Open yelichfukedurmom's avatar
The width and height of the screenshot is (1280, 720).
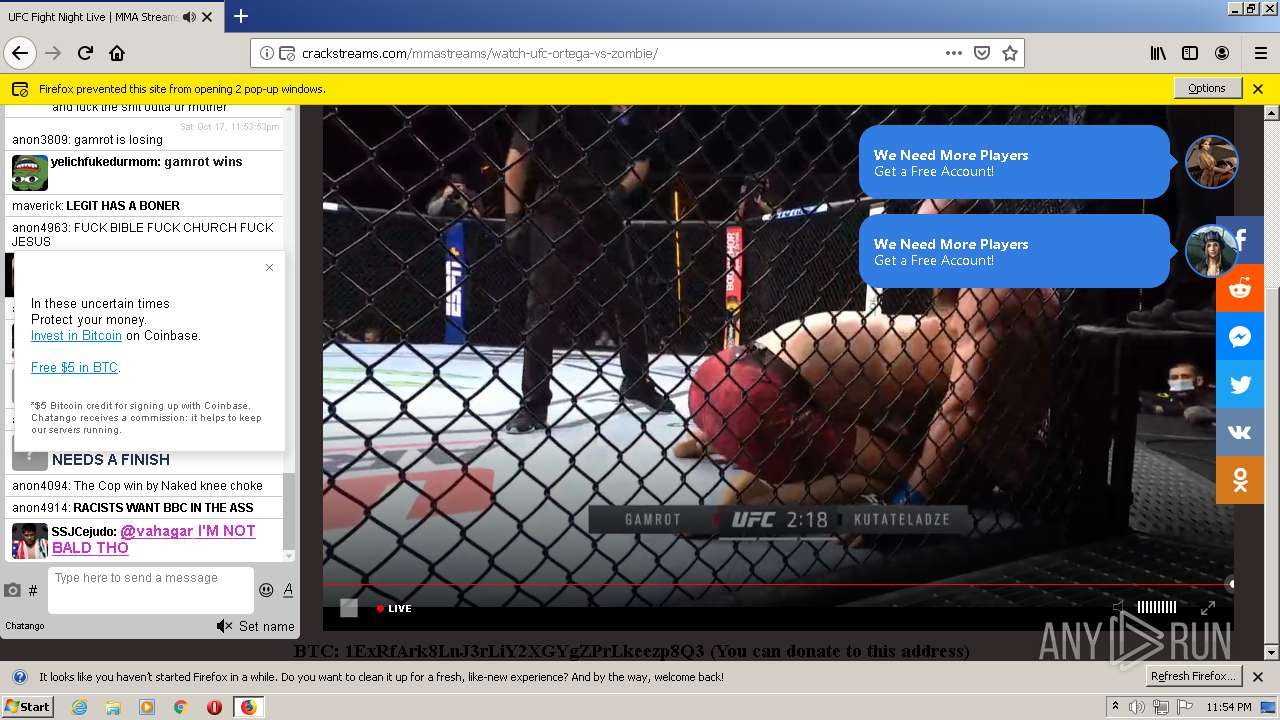pos(30,173)
